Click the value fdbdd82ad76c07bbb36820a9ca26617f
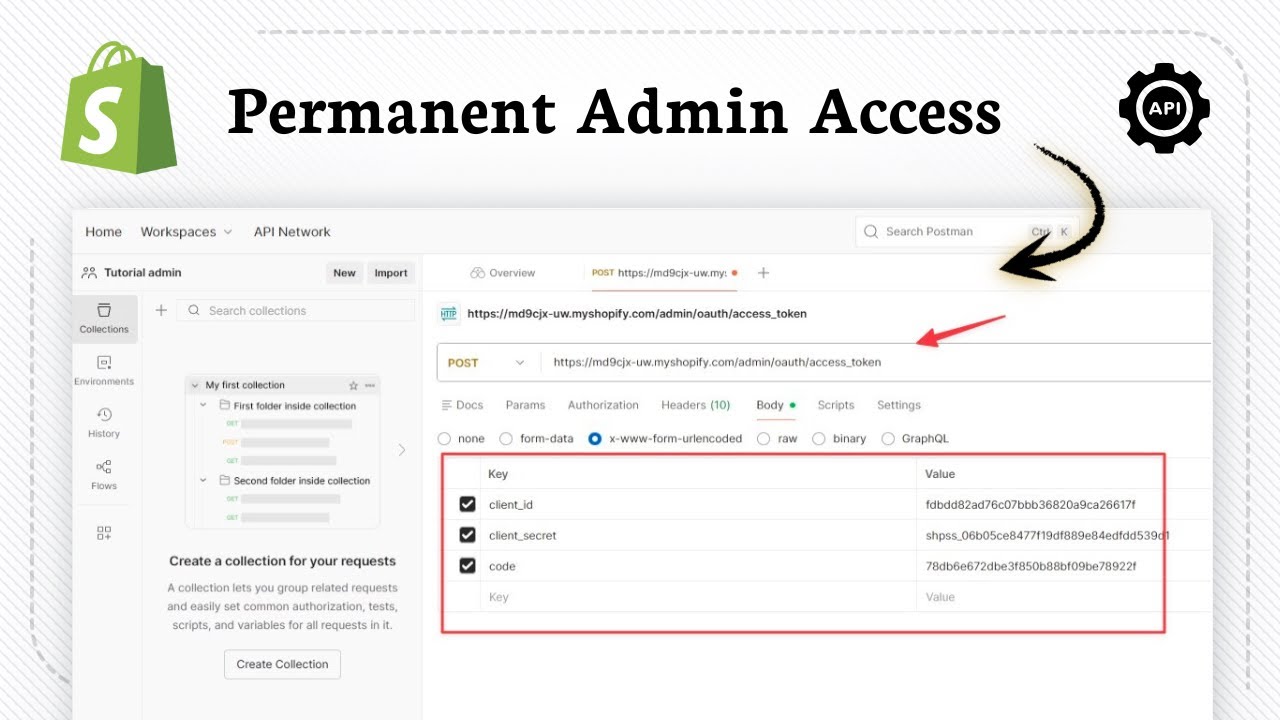Image resolution: width=1280 pixels, height=720 pixels. coord(1031,505)
